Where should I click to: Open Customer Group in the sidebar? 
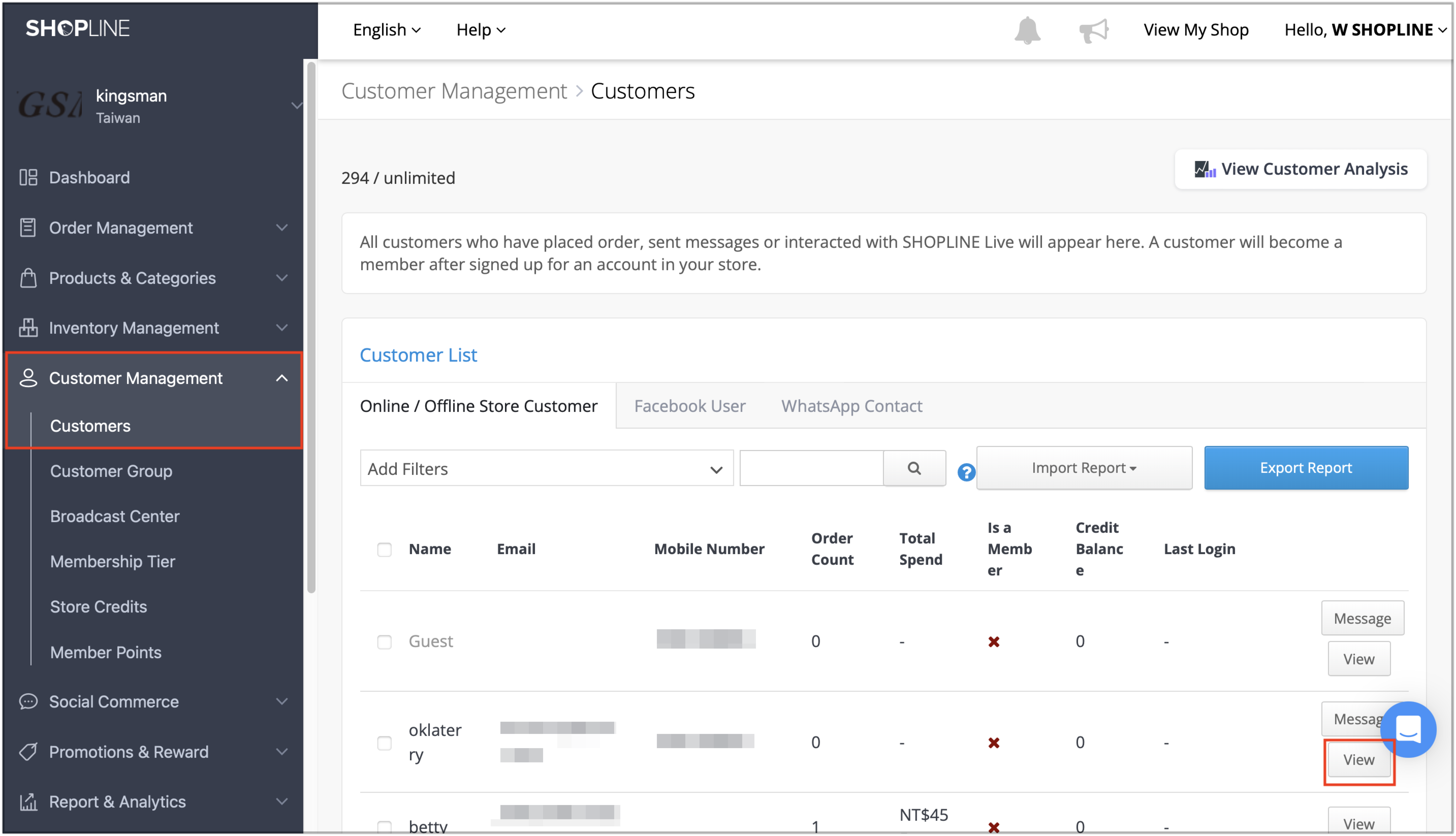click(111, 471)
